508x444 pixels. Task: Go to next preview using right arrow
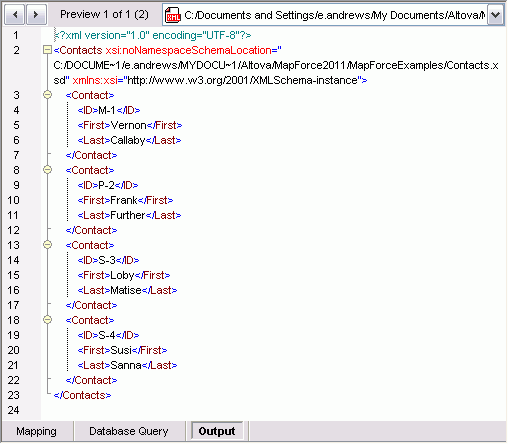pos(36,15)
